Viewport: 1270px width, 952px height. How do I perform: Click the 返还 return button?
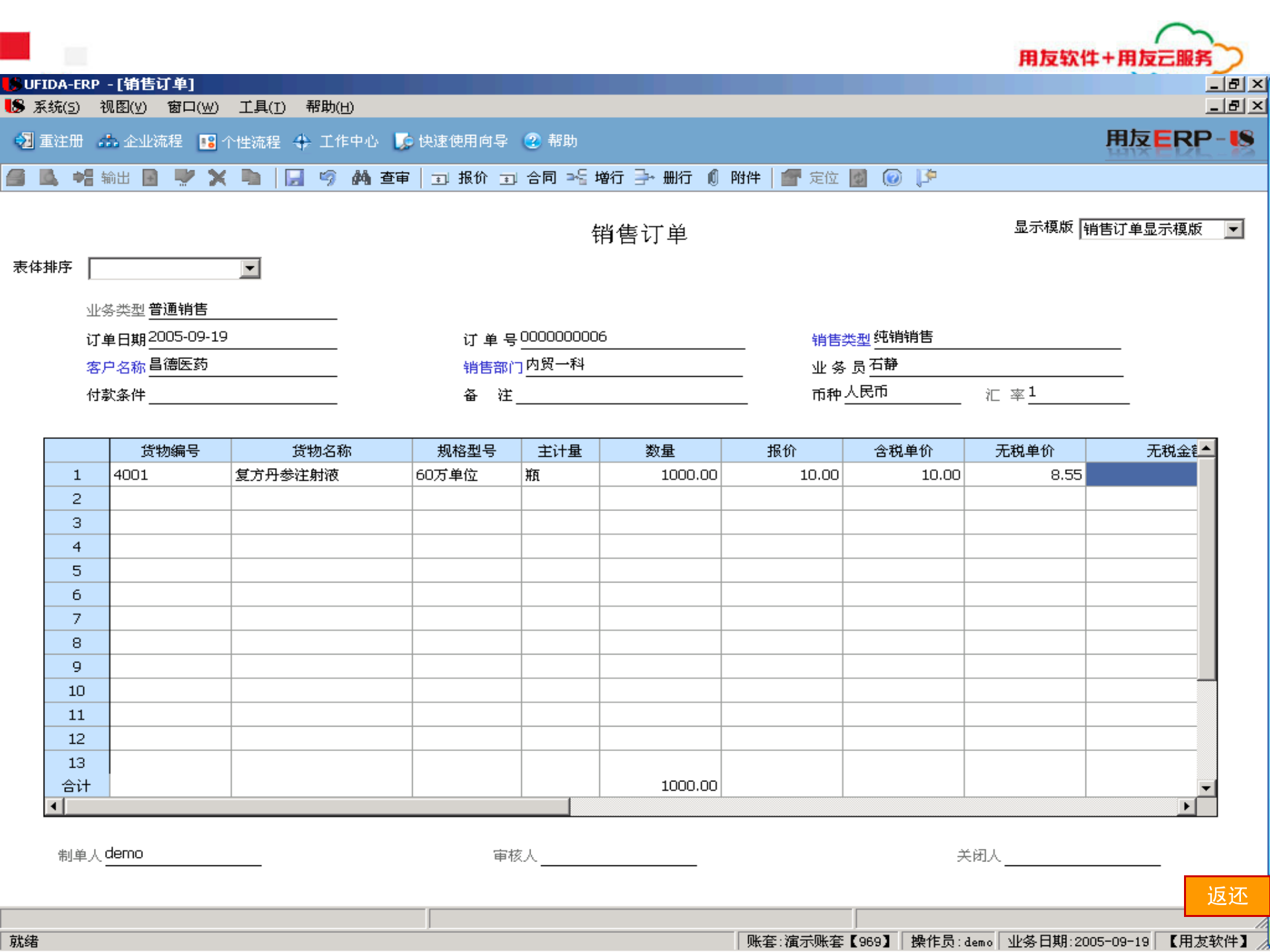coord(1227,897)
